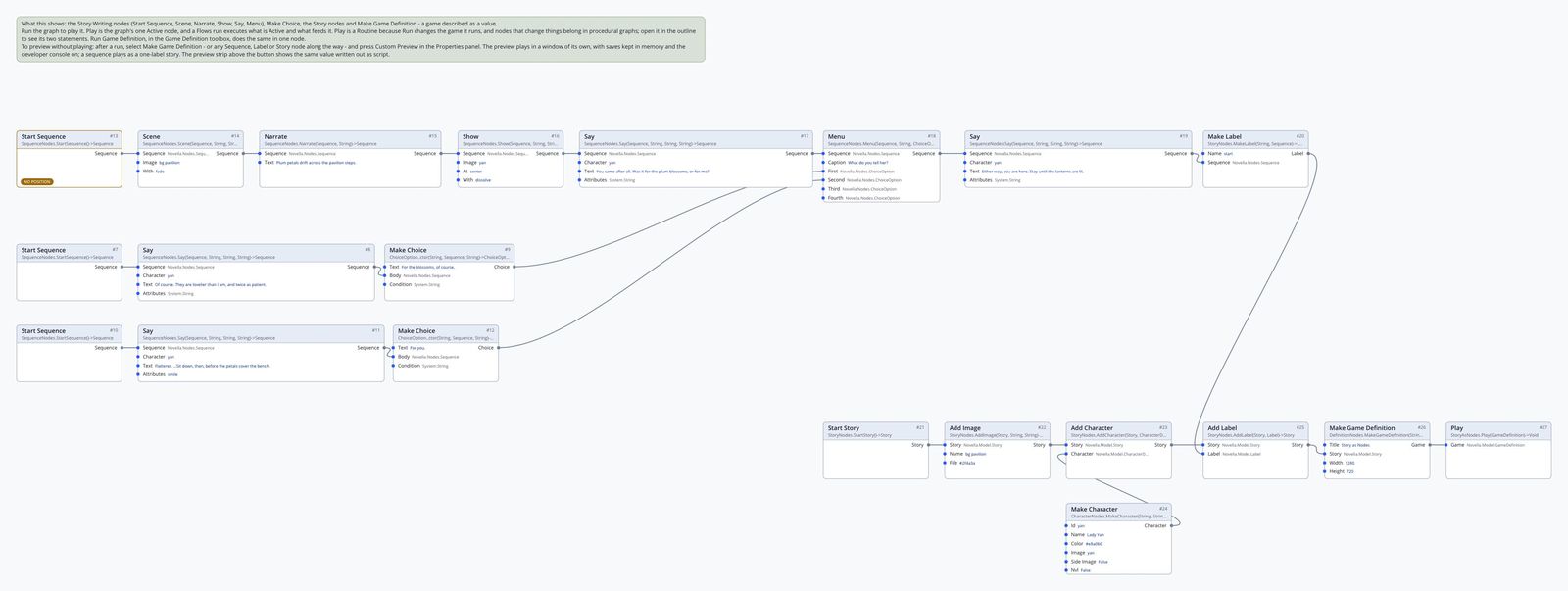Viewport: 1568px width, 591px height.
Task: Click Make Character's Image value 'yan'
Action: tap(1091, 553)
